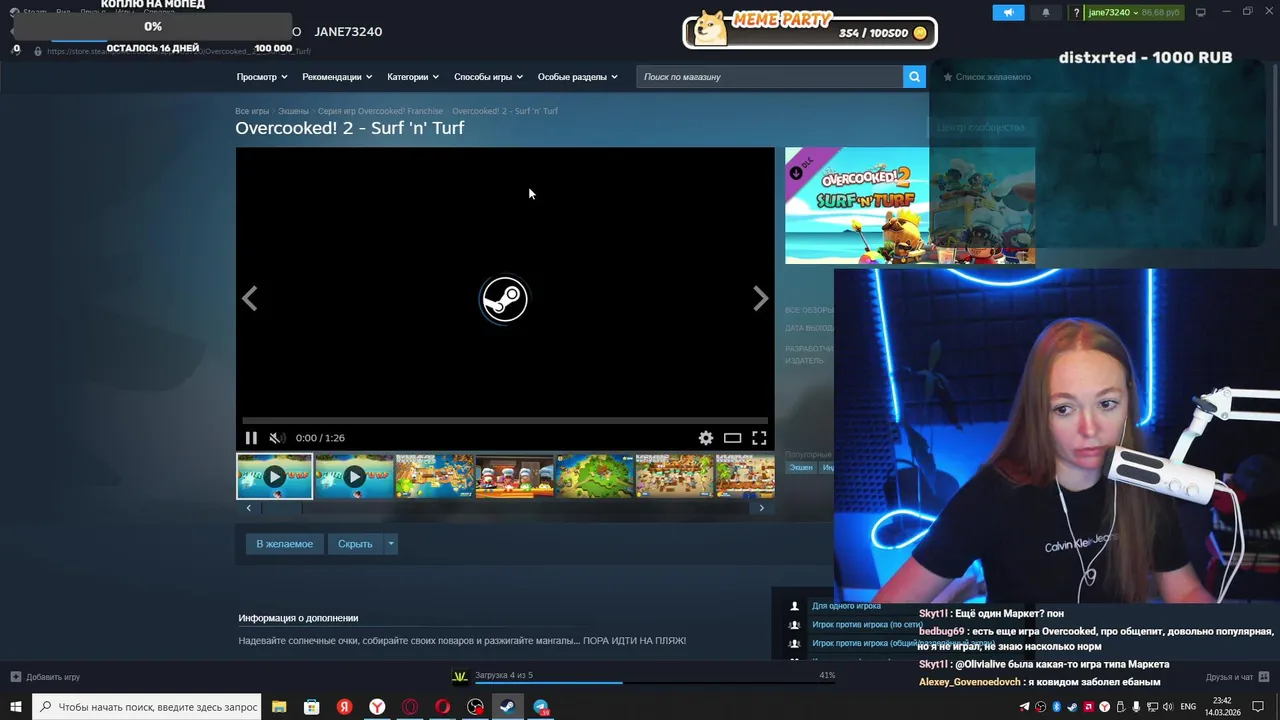Open Opera browser red icon in taskbar
This screenshot has height=720, width=1280.
click(x=442, y=707)
